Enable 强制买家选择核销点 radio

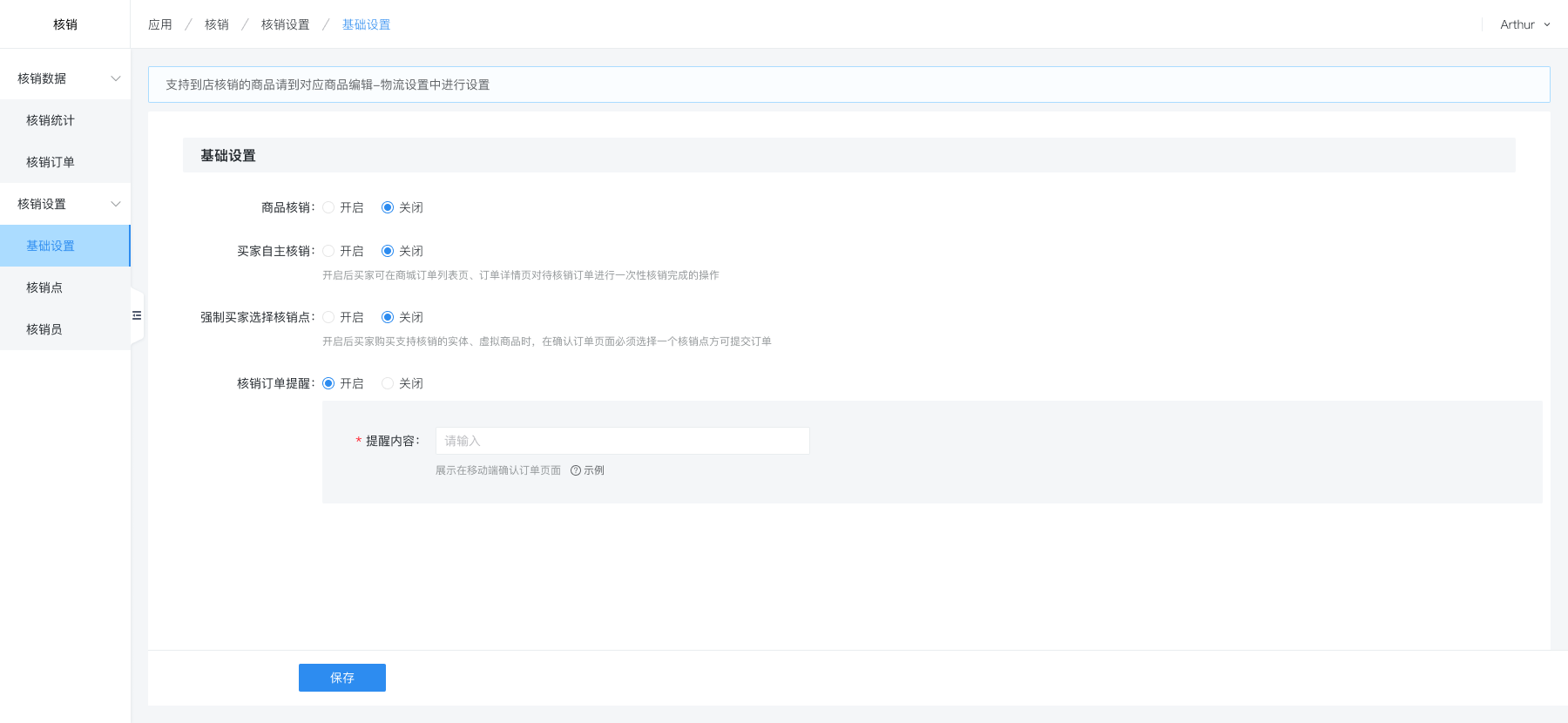pos(328,317)
